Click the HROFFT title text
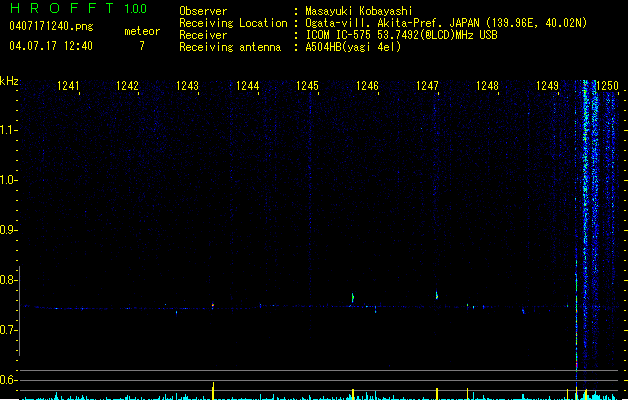The image size is (629, 400). pyautogui.click(x=62, y=8)
